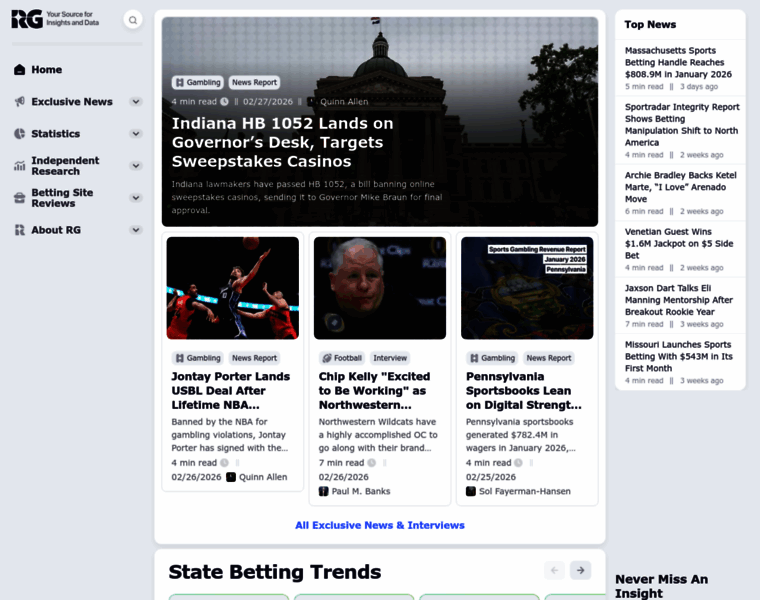The width and height of the screenshot is (760, 600).
Task: Click clock icon on Chip Kelly card
Action: click(371, 463)
